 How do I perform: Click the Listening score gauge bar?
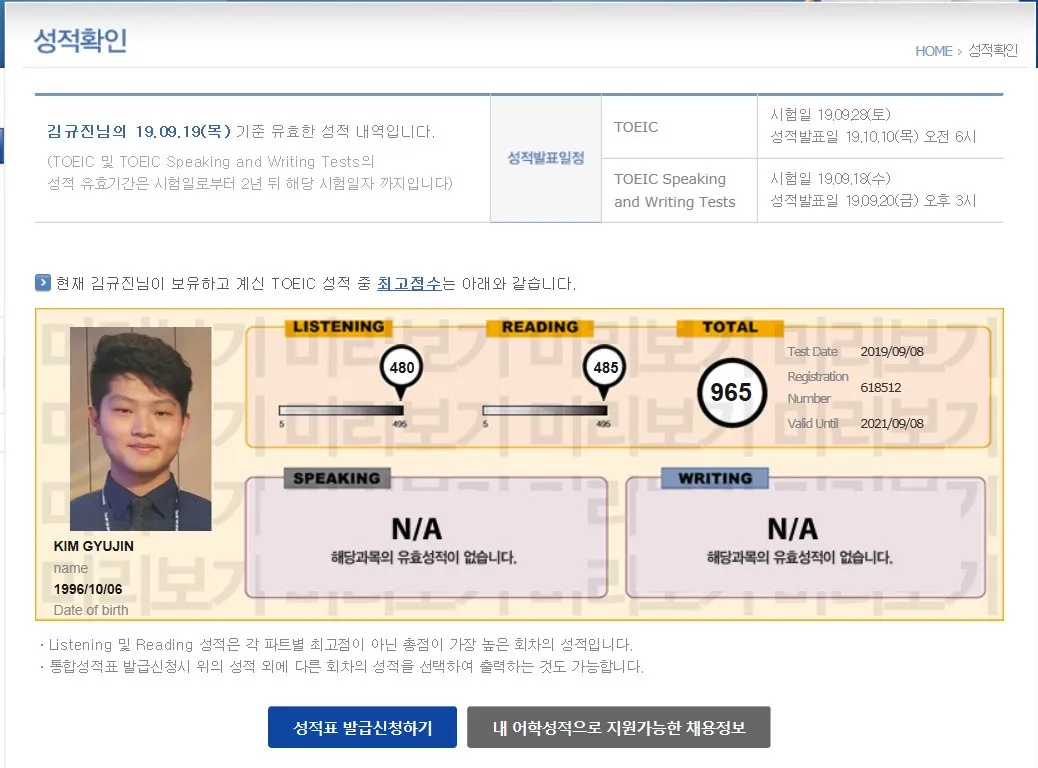coord(339,408)
